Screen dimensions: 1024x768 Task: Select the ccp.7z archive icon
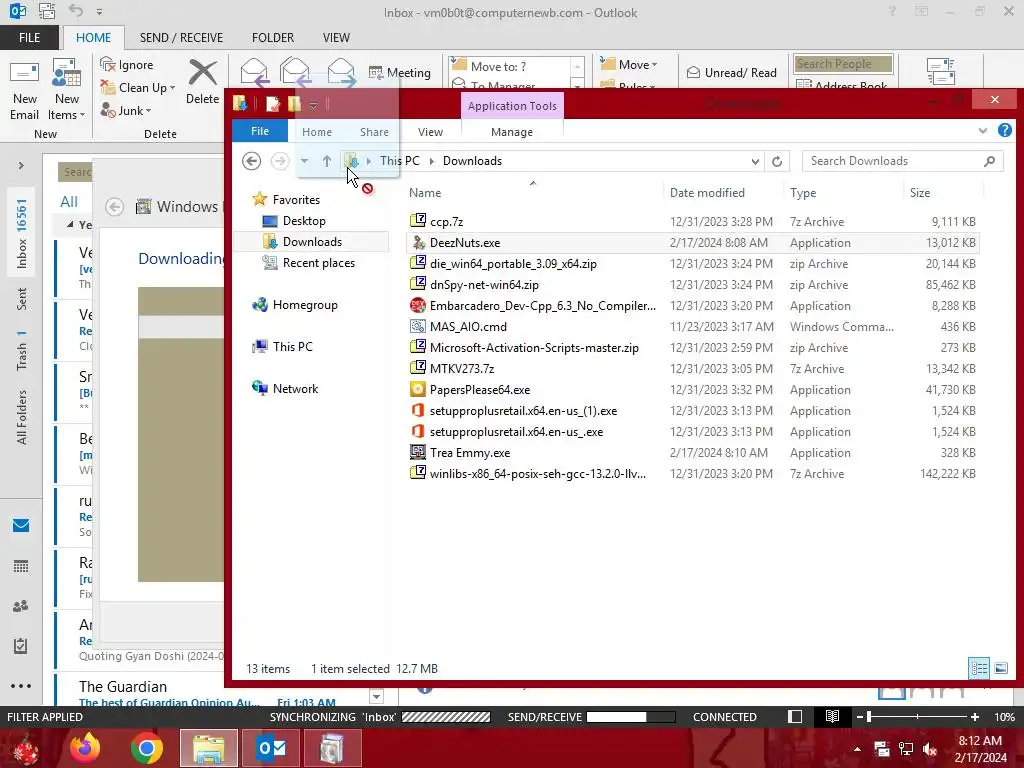pyautogui.click(x=418, y=221)
